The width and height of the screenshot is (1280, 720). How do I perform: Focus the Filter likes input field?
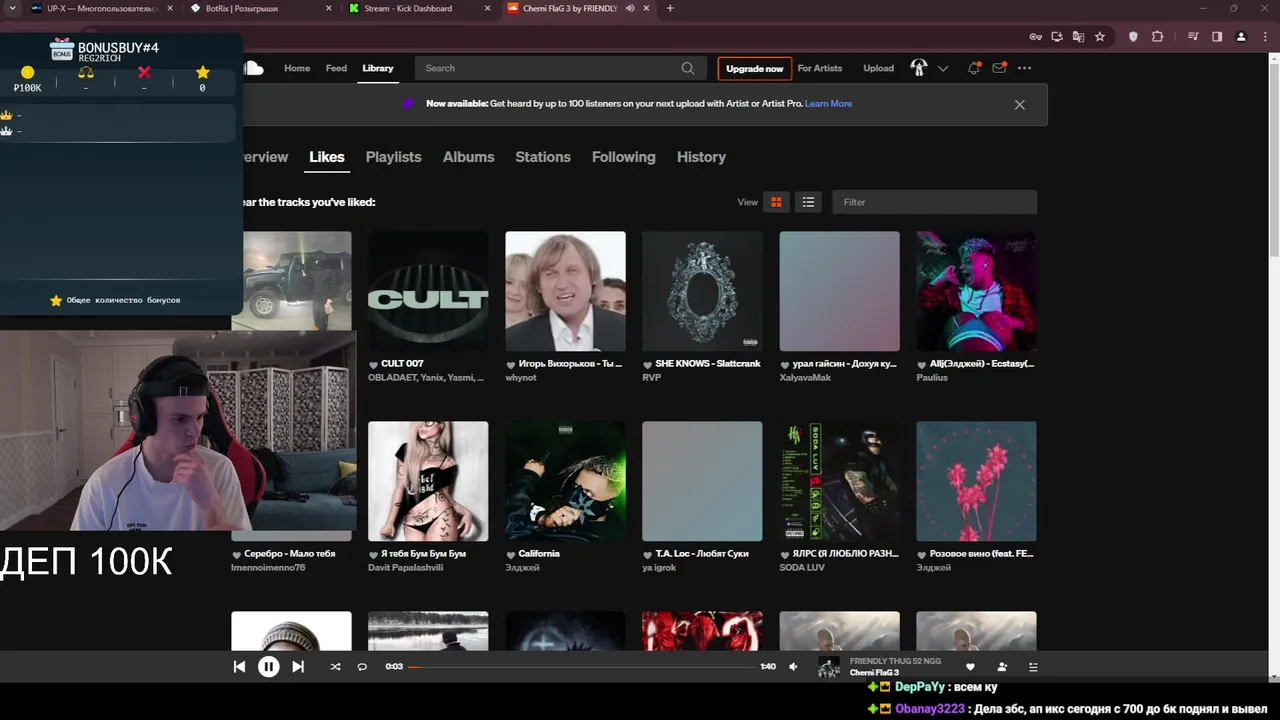point(934,202)
